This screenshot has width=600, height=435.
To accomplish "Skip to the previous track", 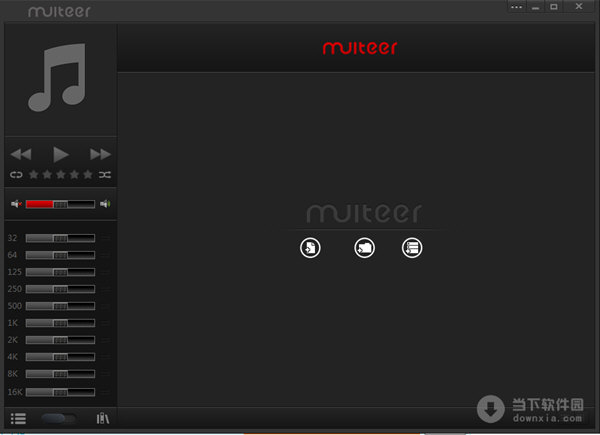I will (x=21, y=154).
